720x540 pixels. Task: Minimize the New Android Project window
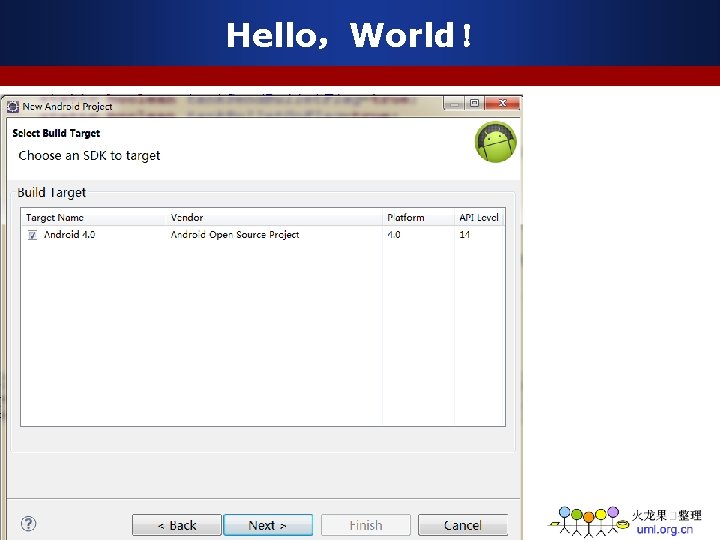[454, 104]
